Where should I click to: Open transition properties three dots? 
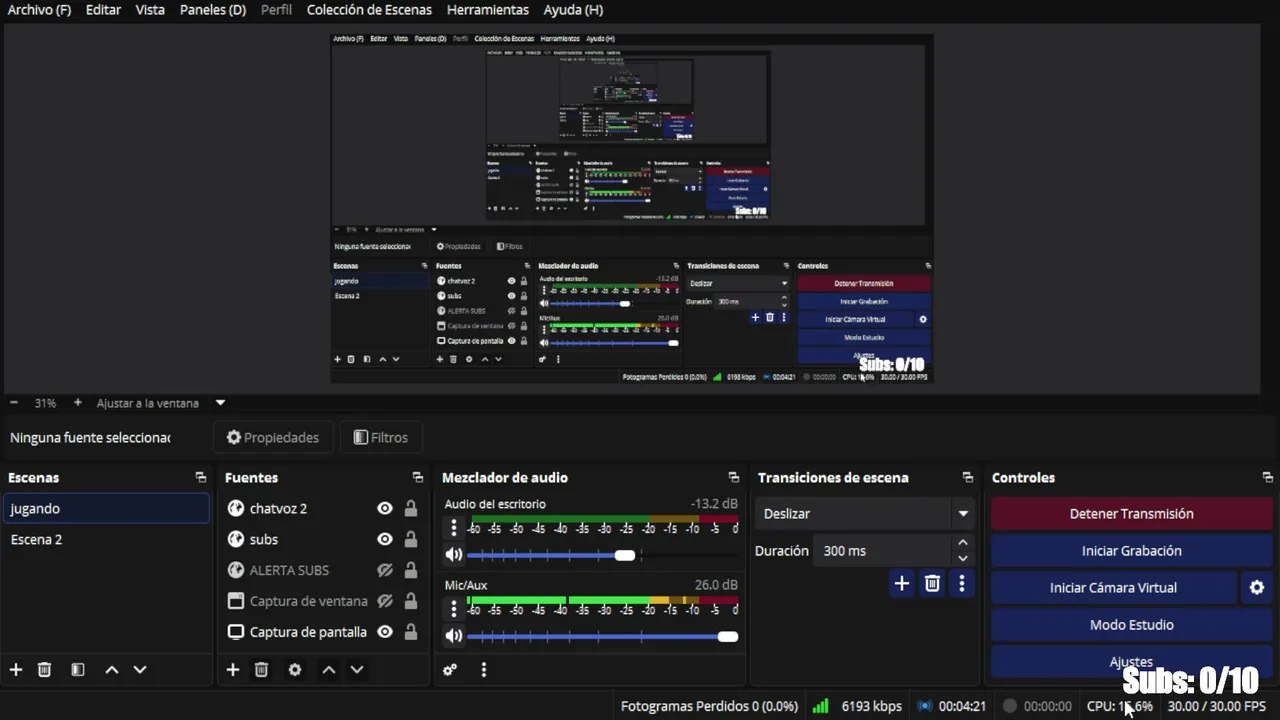(962, 583)
